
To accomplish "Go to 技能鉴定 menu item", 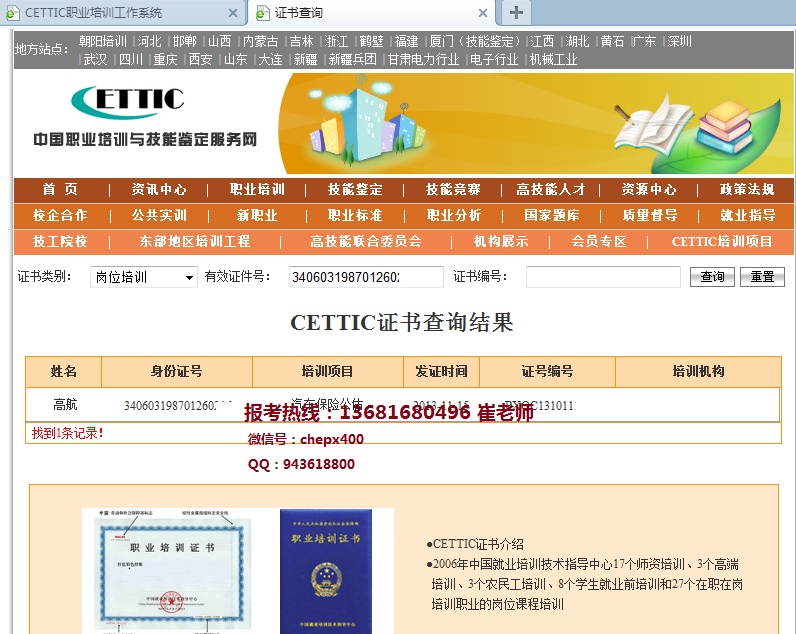I will point(355,189).
